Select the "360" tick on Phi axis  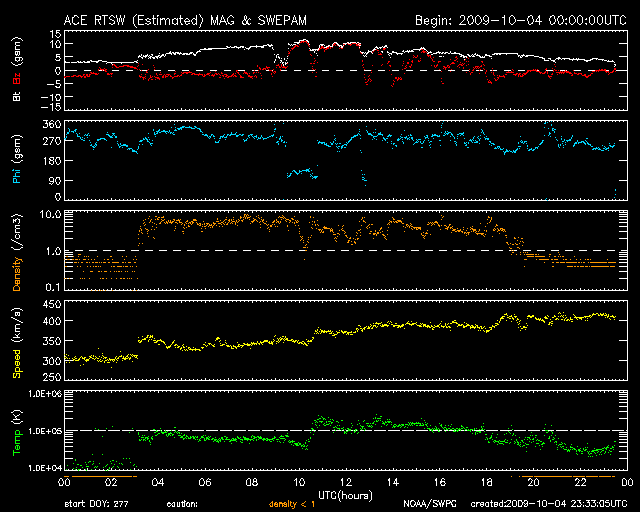coord(52,124)
